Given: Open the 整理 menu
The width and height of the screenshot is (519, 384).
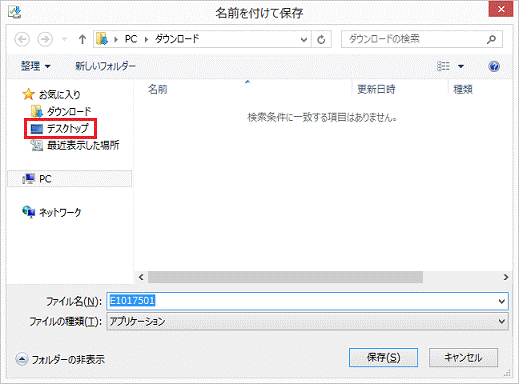Looking at the screenshot, I should [x=35, y=66].
